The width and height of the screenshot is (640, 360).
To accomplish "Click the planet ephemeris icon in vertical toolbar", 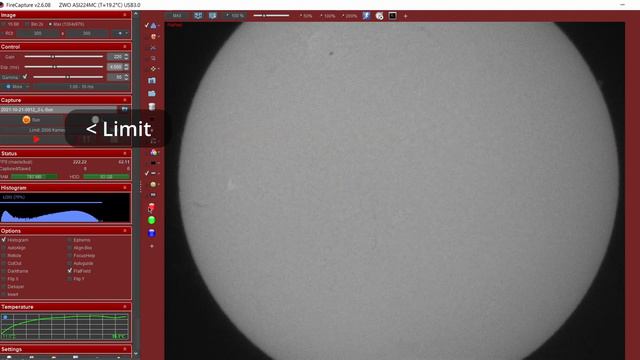I will coord(153,36).
